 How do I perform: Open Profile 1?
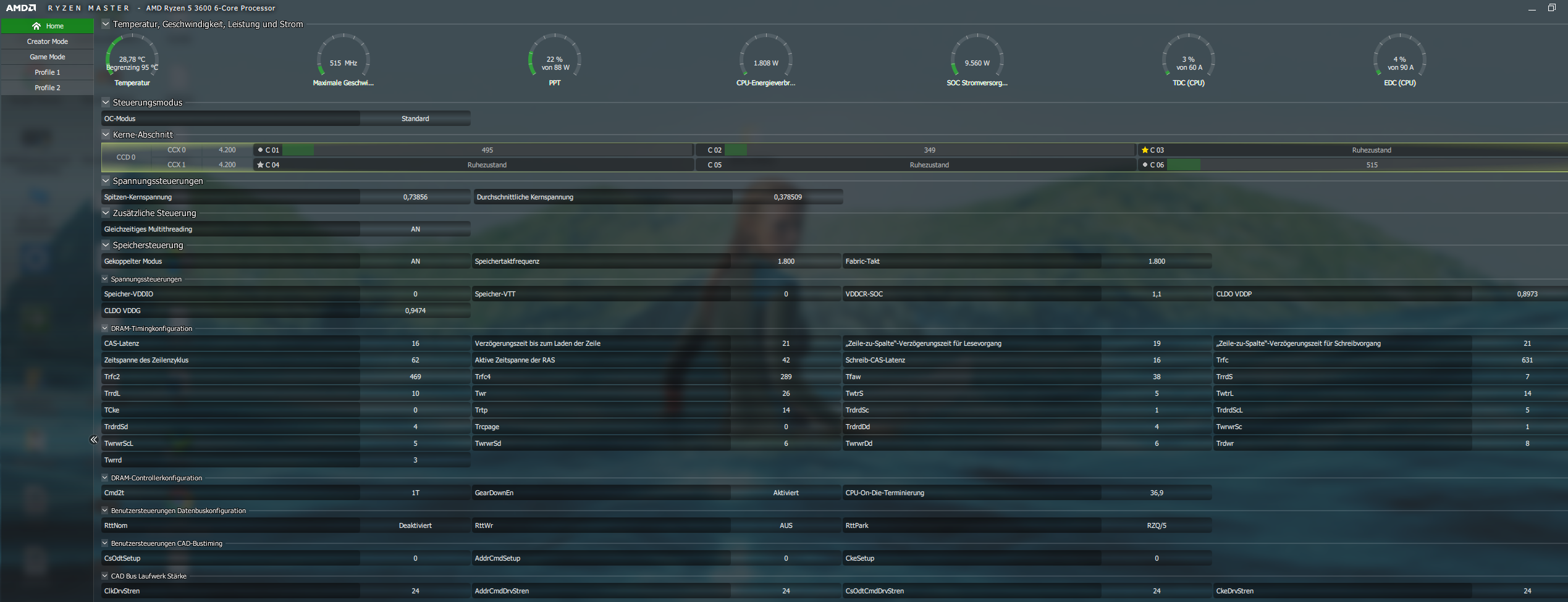coord(48,72)
